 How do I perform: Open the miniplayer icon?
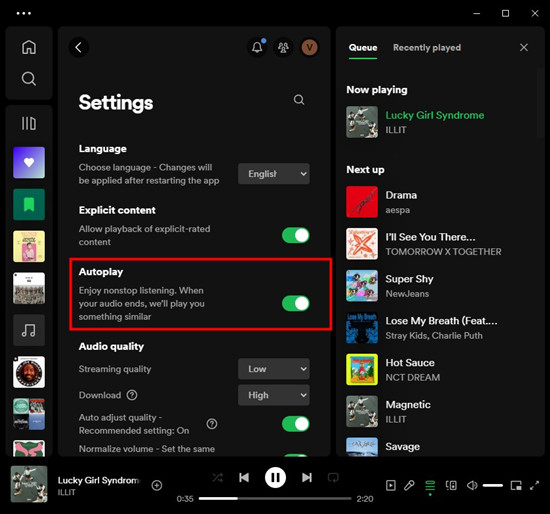(516, 486)
